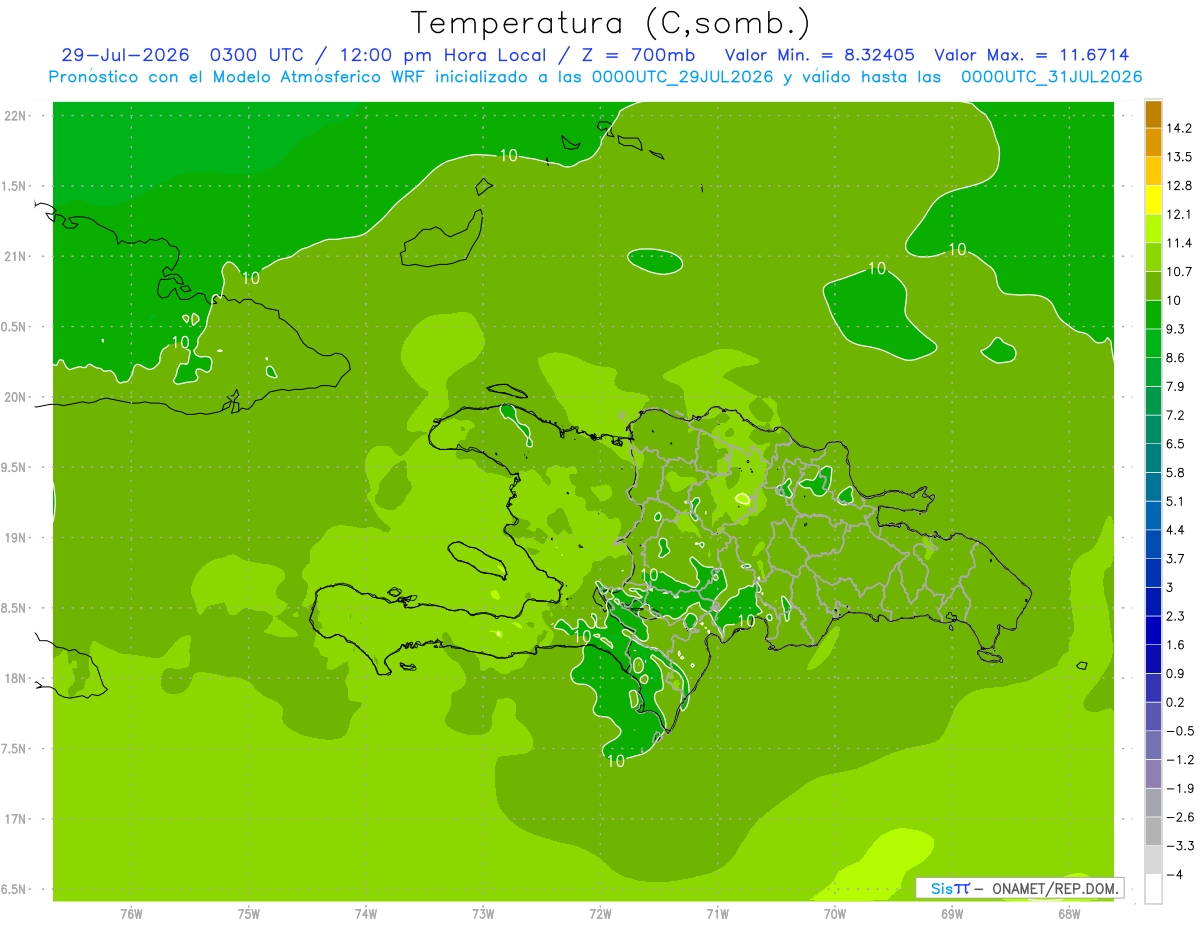The width and height of the screenshot is (1200, 927).
Task: Select legend color swatch between -3.3 and -2.6
Action: point(1153,832)
